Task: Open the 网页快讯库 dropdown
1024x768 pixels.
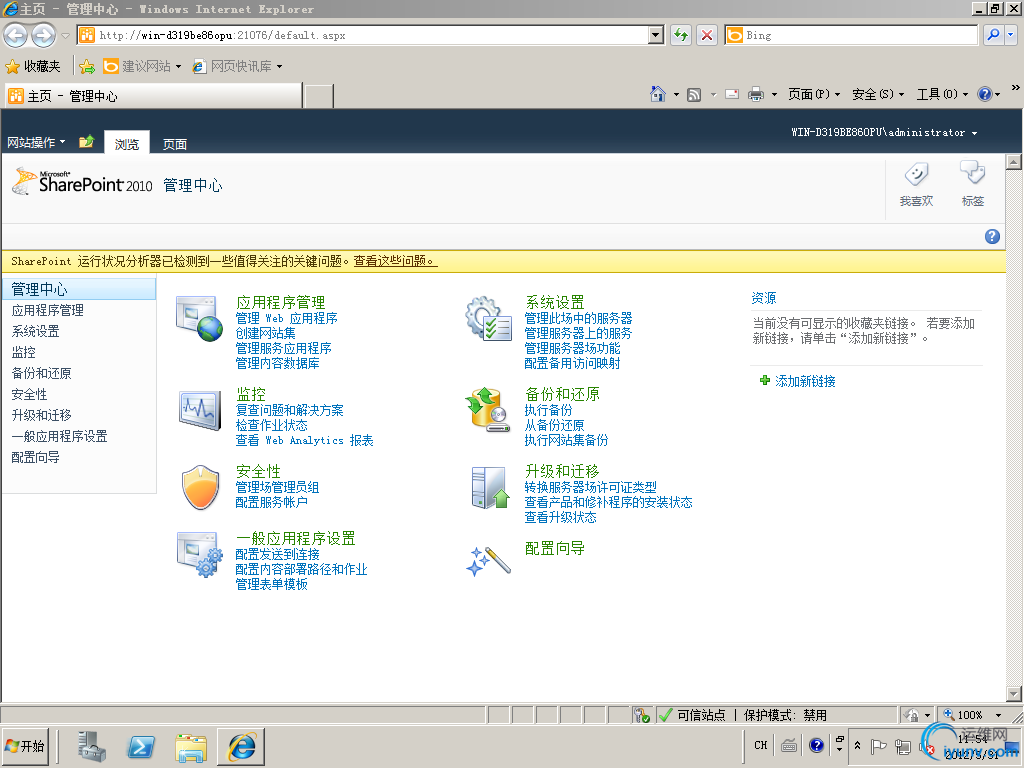Action: pyautogui.click(x=280, y=67)
